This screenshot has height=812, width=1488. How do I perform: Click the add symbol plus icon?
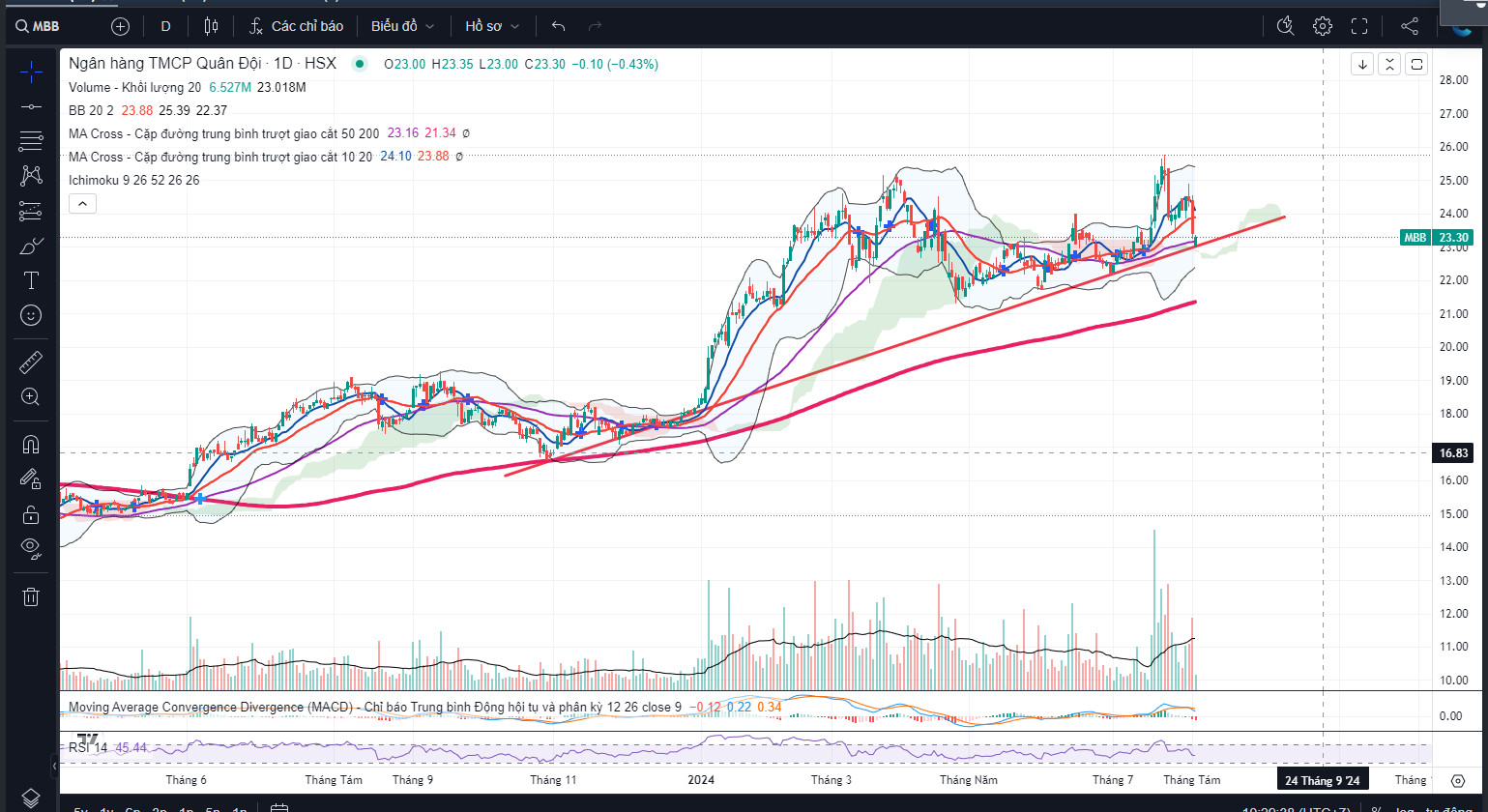pos(120,26)
